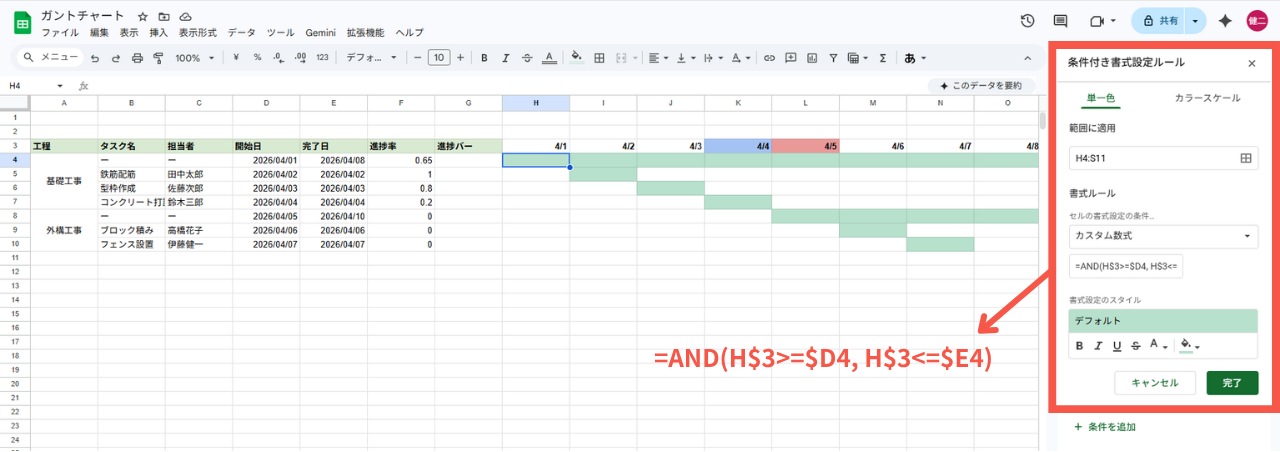Toggle italic in the main toolbar
This screenshot has width=1280, height=452.
(x=506, y=58)
